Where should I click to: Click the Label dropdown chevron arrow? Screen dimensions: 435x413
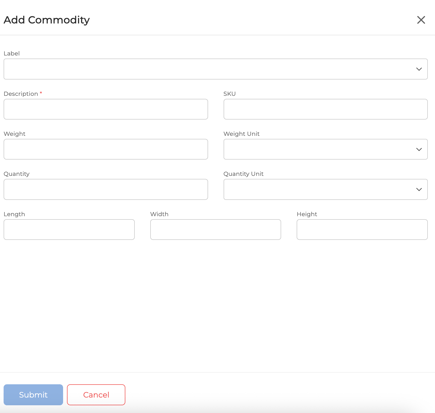(419, 69)
